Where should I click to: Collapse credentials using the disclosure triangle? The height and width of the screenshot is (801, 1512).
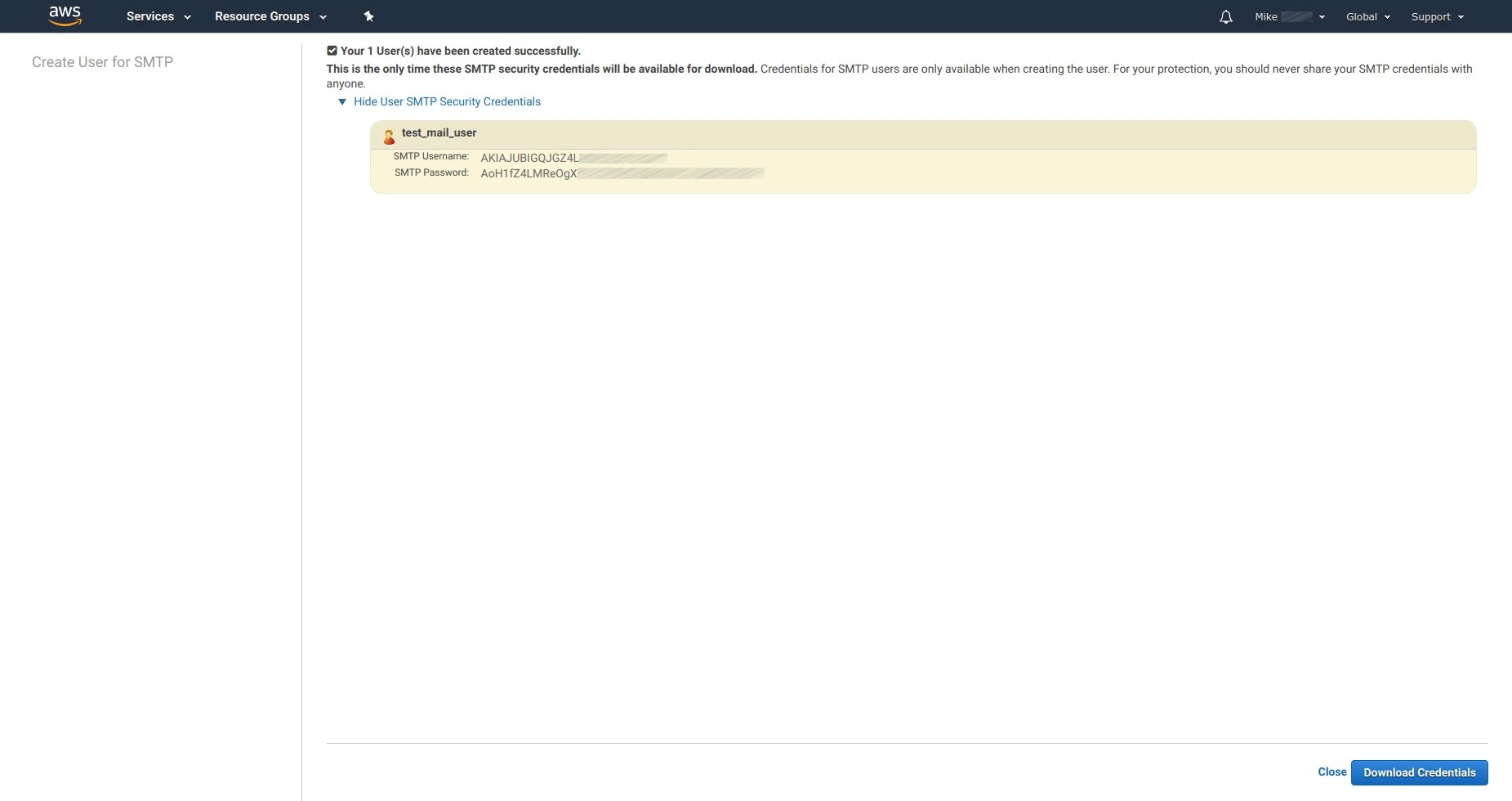click(342, 101)
